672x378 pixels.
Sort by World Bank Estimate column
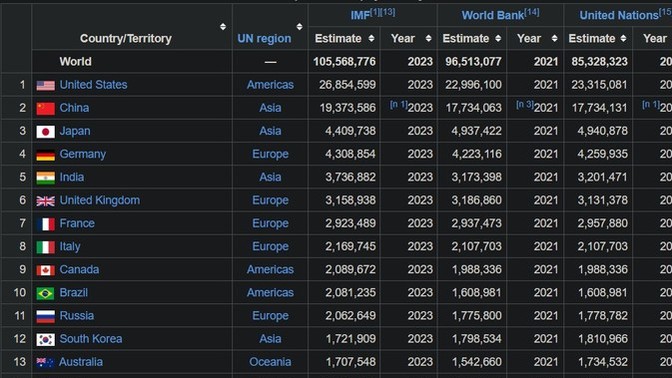point(498,39)
